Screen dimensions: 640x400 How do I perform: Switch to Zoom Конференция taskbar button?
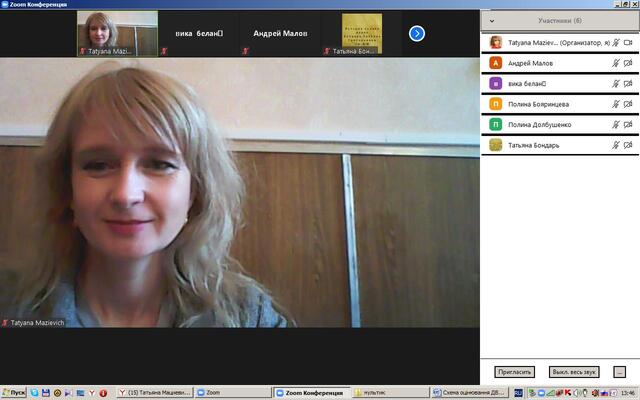click(x=312, y=393)
